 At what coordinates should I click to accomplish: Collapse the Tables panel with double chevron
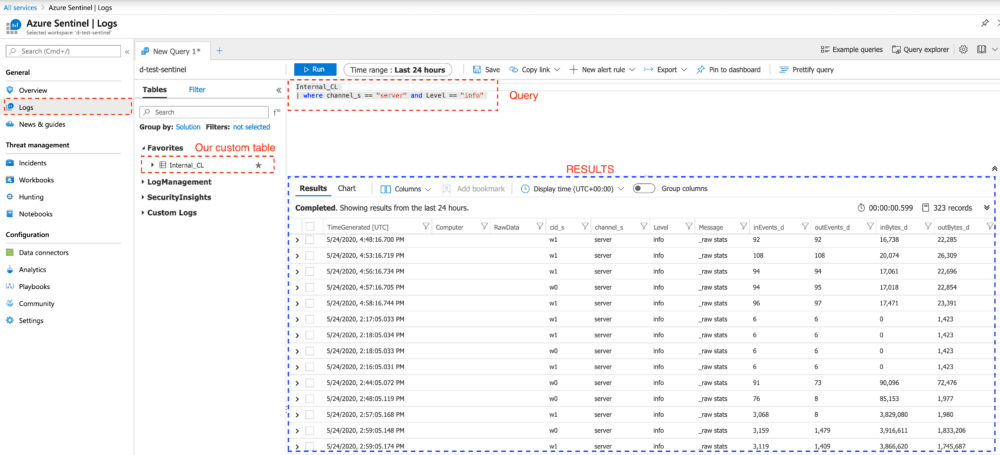[279, 90]
